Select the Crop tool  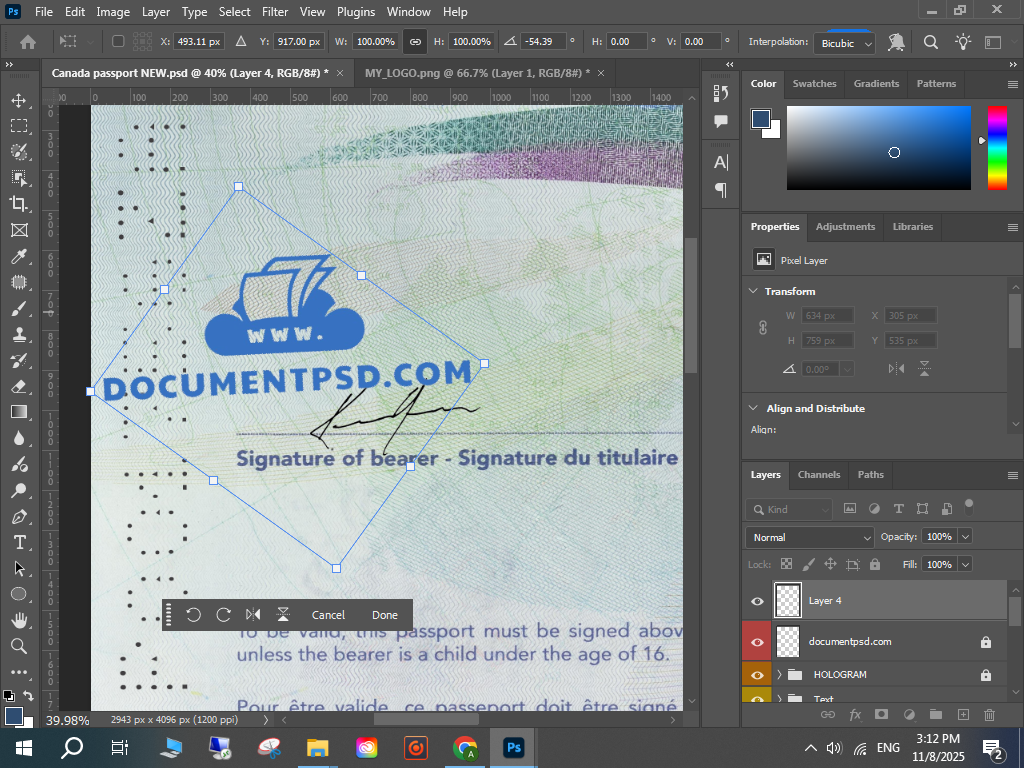19,204
